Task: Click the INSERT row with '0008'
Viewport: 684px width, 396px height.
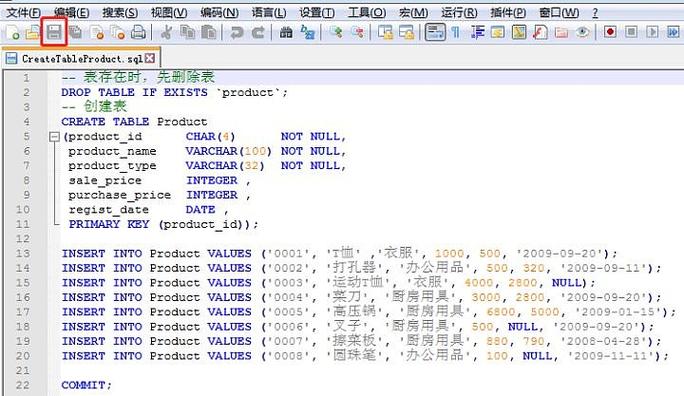Action: pyautogui.click(x=365, y=356)
